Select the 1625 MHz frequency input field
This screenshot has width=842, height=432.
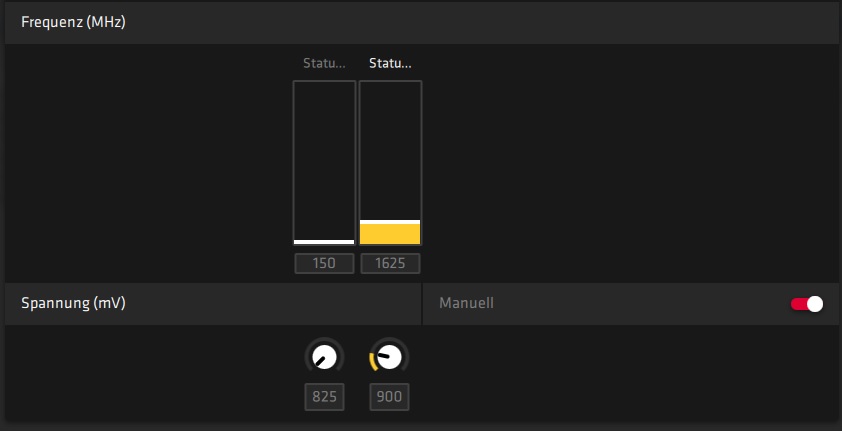click(x=390, y=263)
